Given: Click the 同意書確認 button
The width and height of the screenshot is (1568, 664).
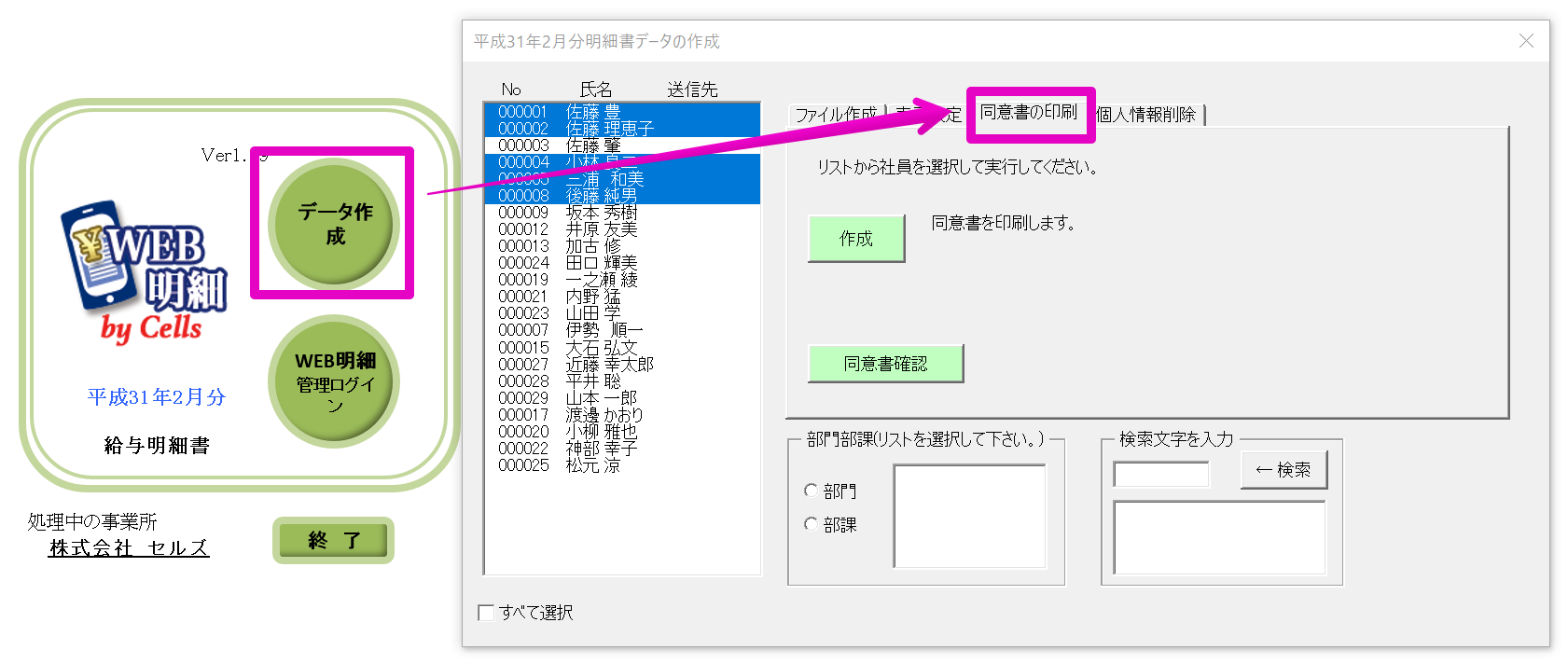Looking at the screenshot, I should click(x=884, y=364).
